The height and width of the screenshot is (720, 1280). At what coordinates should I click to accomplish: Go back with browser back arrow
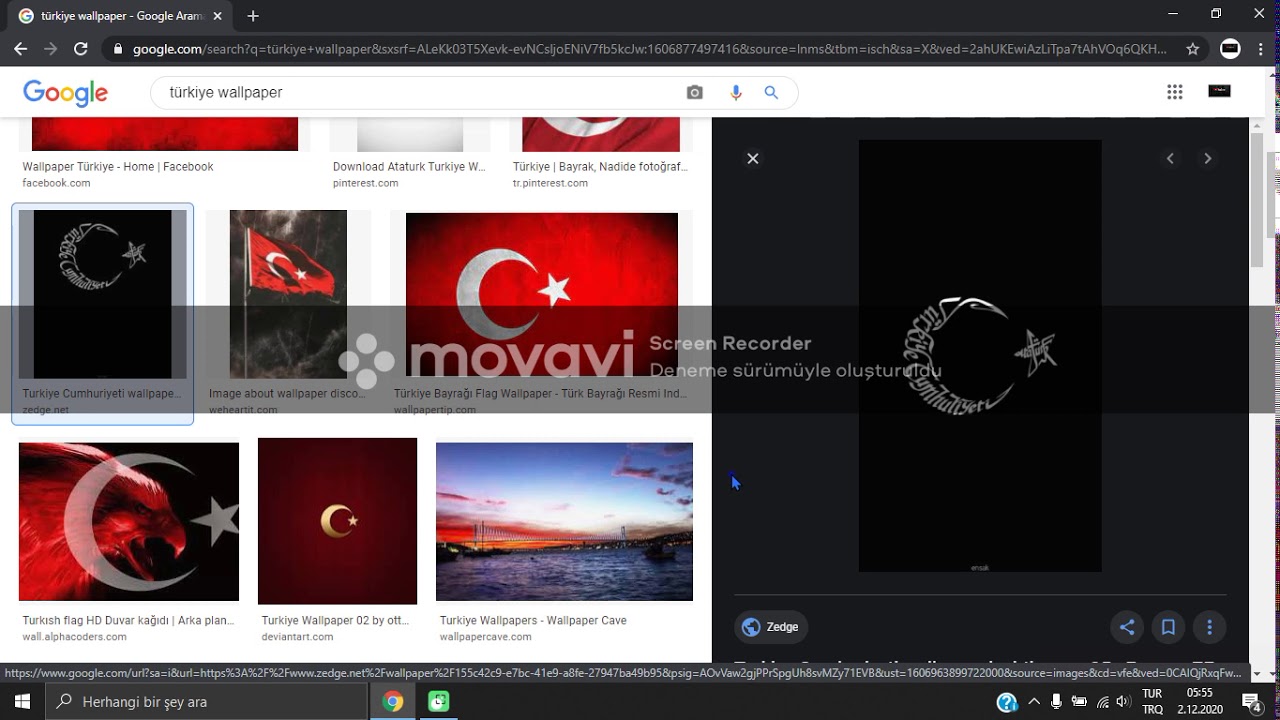[x=21, y=48]
